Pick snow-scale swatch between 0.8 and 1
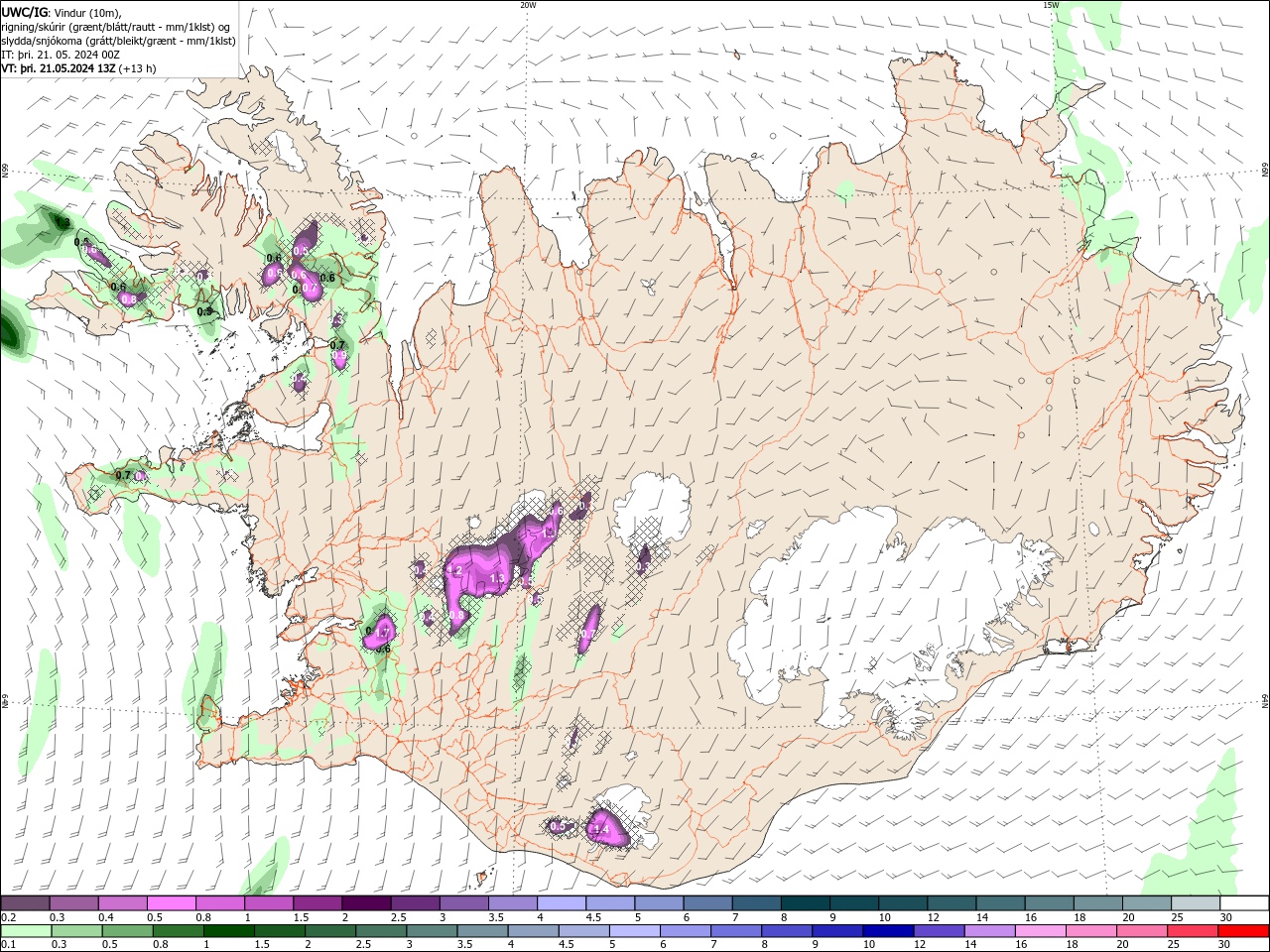1270x952 pixels. [x=220, y=903]
